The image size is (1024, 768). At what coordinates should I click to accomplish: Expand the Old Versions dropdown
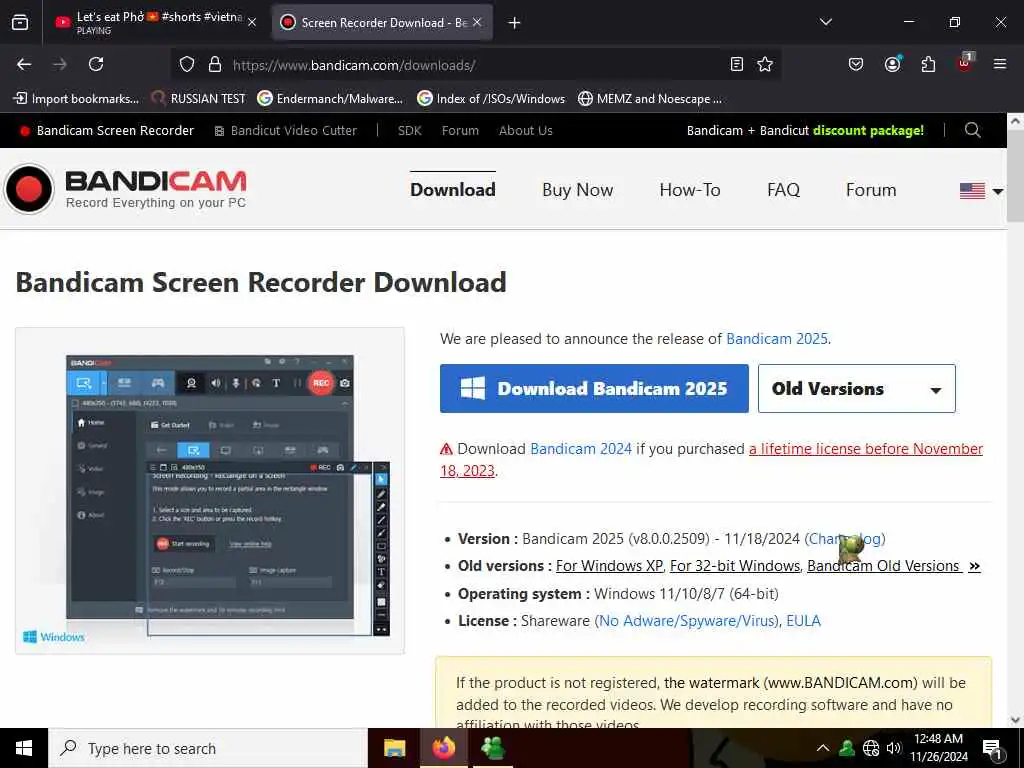point(857,389)
